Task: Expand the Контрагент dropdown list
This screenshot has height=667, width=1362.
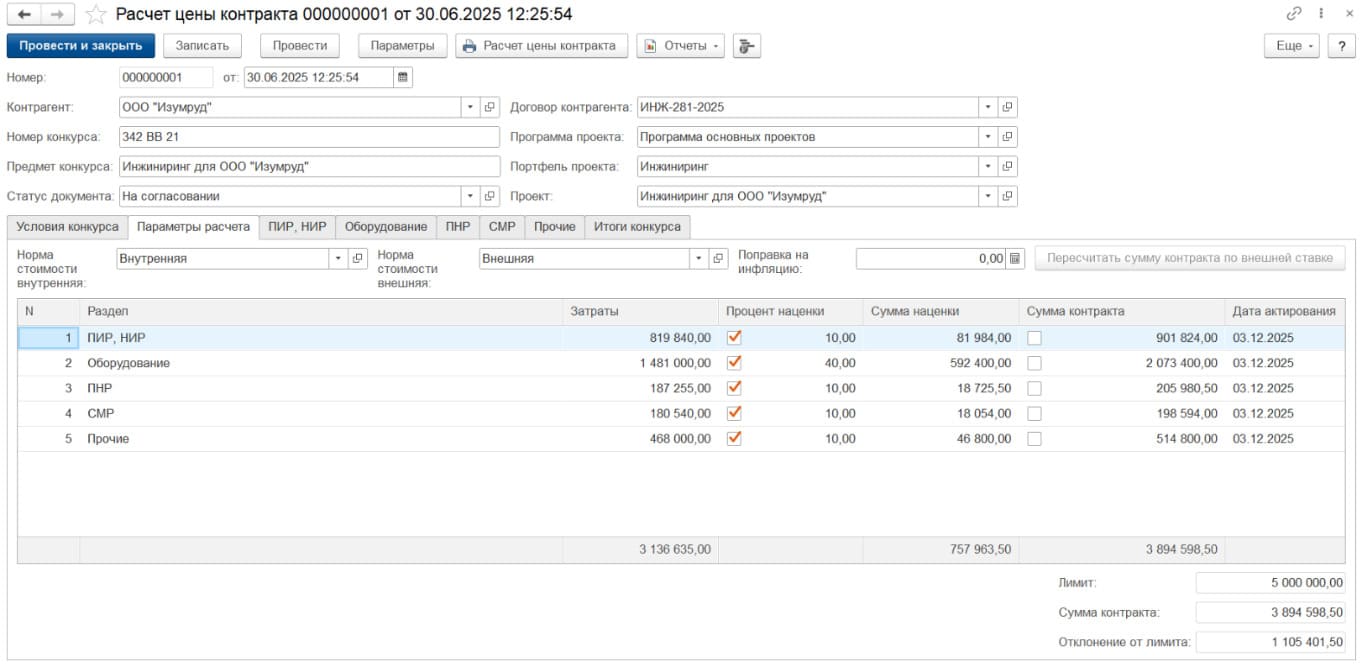Action: point(470,107)
